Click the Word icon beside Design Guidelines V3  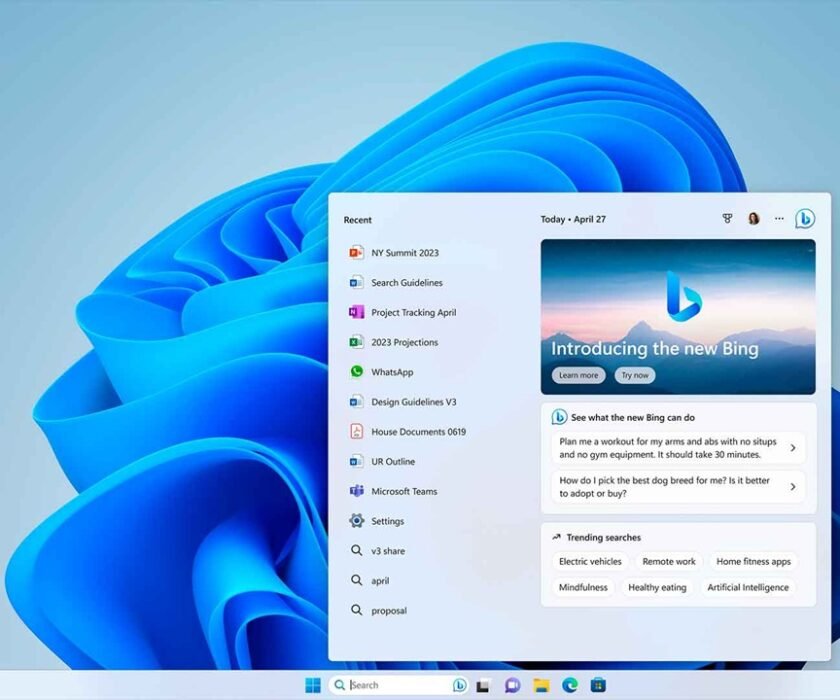pos(356,402)
